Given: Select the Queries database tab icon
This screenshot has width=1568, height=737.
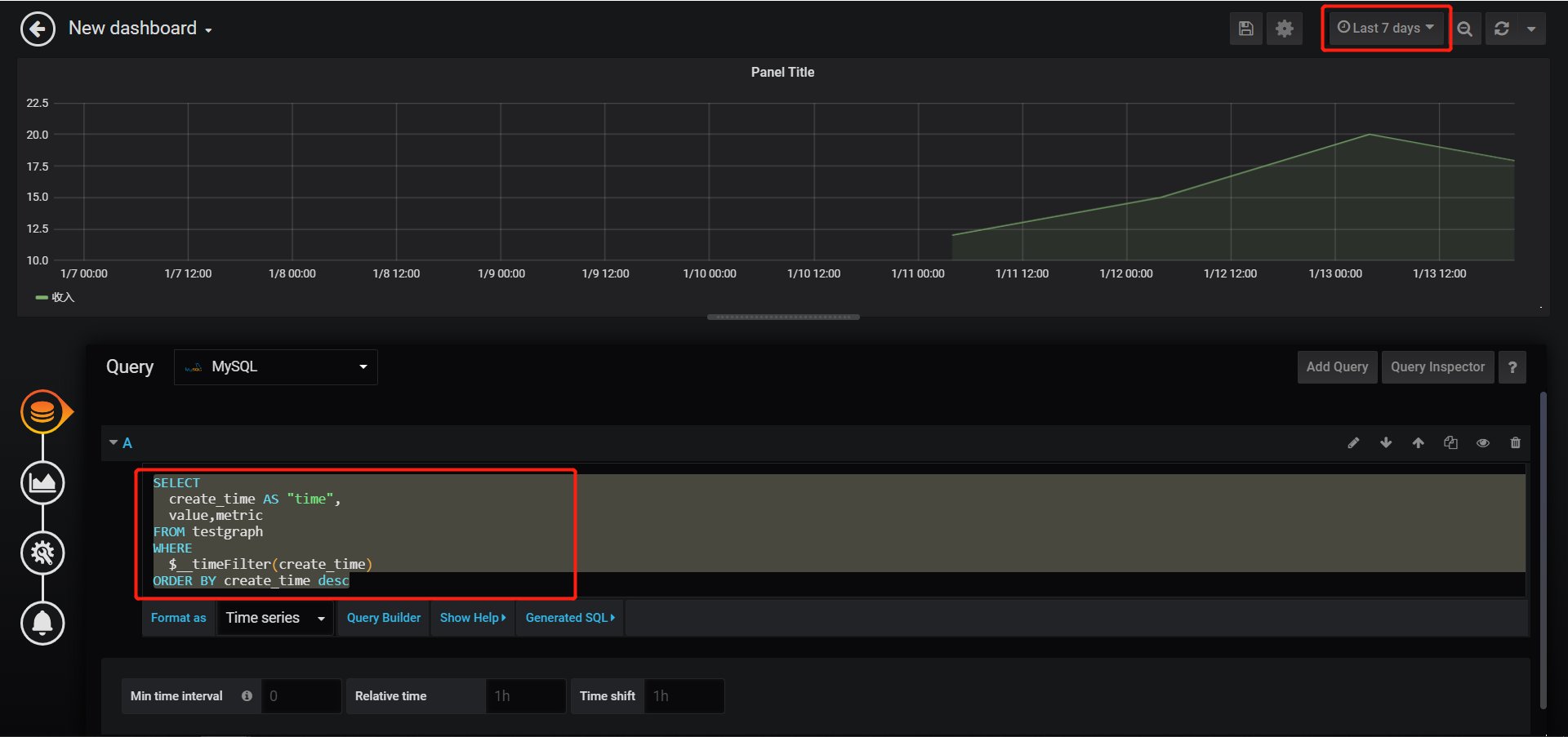Looking at the screenshot, I should (x=42, y=412).
